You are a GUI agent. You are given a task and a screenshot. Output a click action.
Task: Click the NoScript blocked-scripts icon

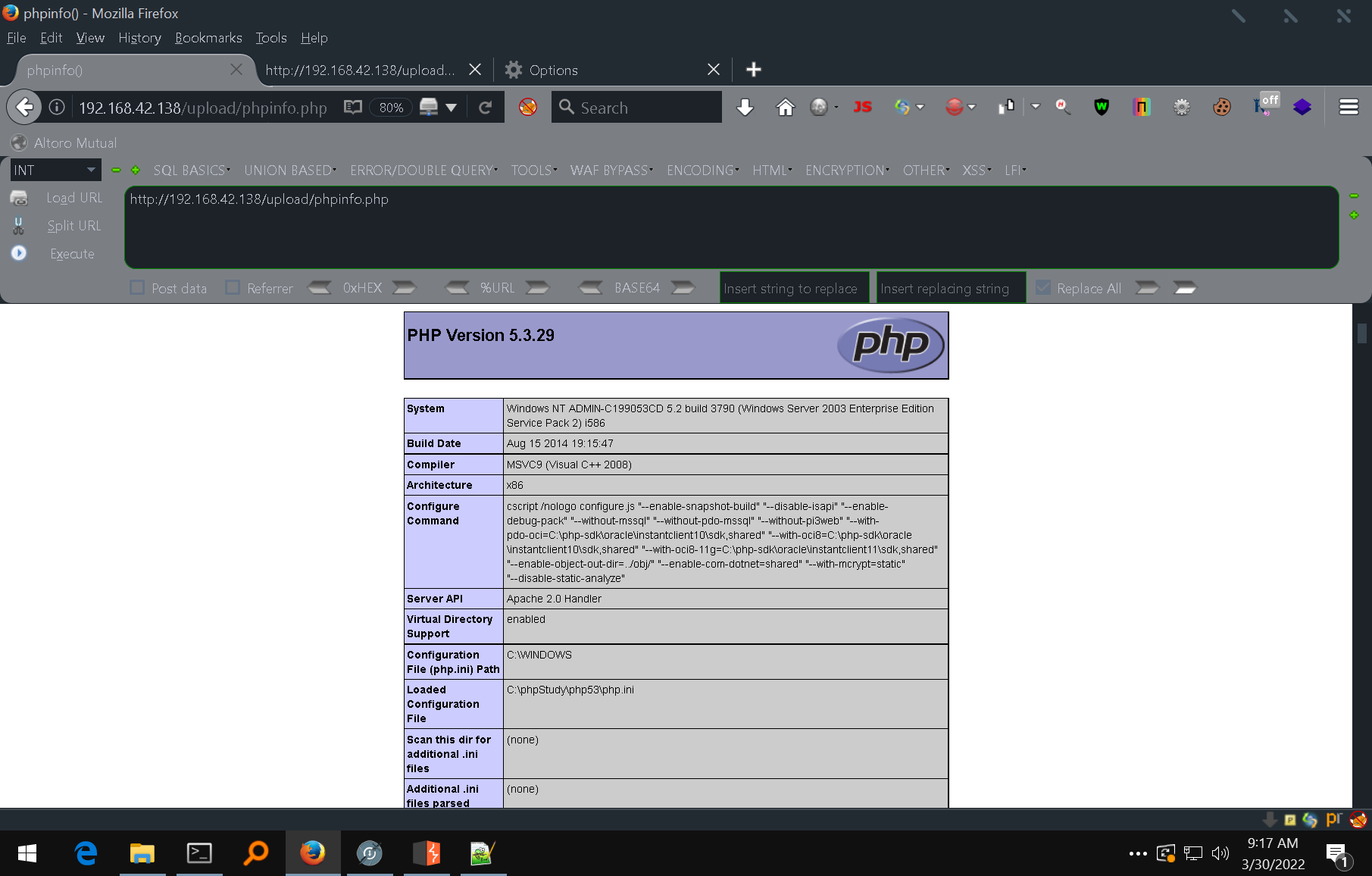pos(528,108)
